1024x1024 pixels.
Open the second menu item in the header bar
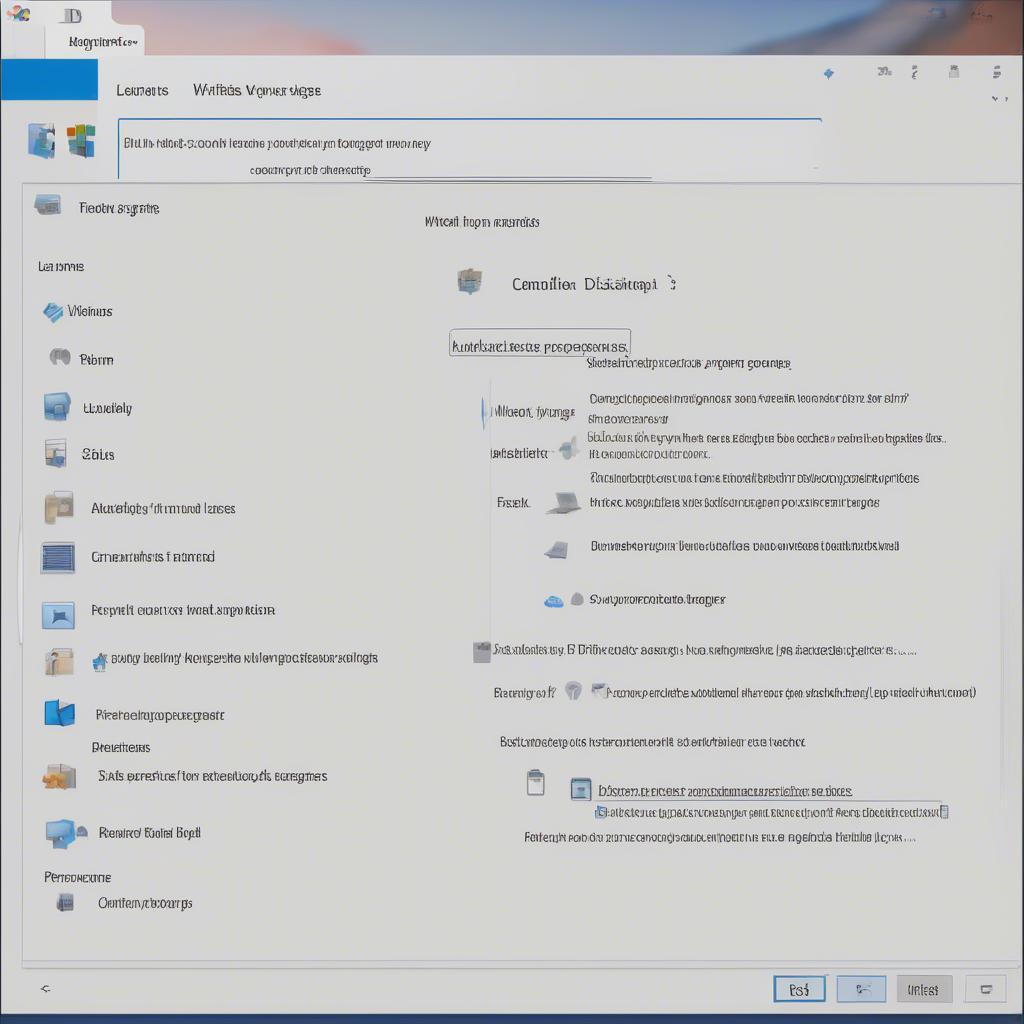(257, 90)
